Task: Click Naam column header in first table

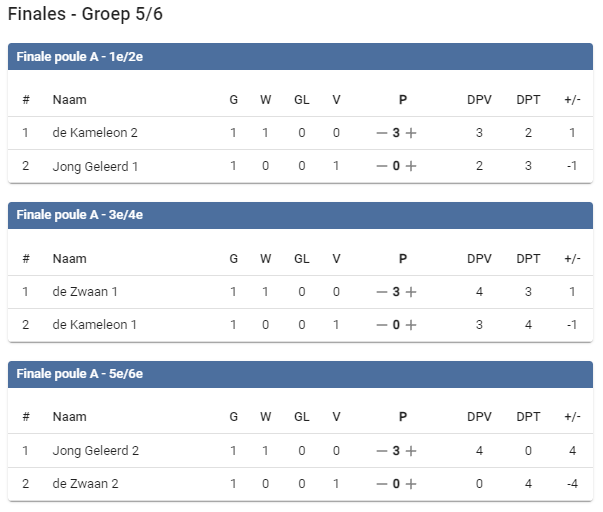Action: [x=69, y=99]
